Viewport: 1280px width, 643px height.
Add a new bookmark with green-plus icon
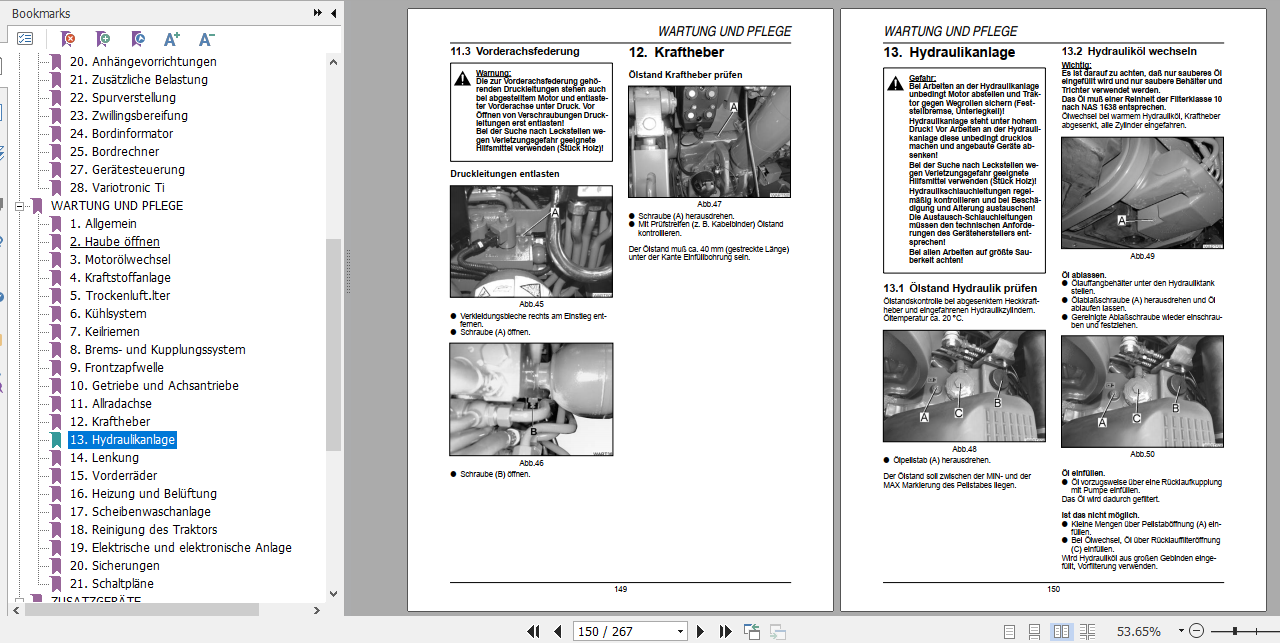(x=103, y=39)
